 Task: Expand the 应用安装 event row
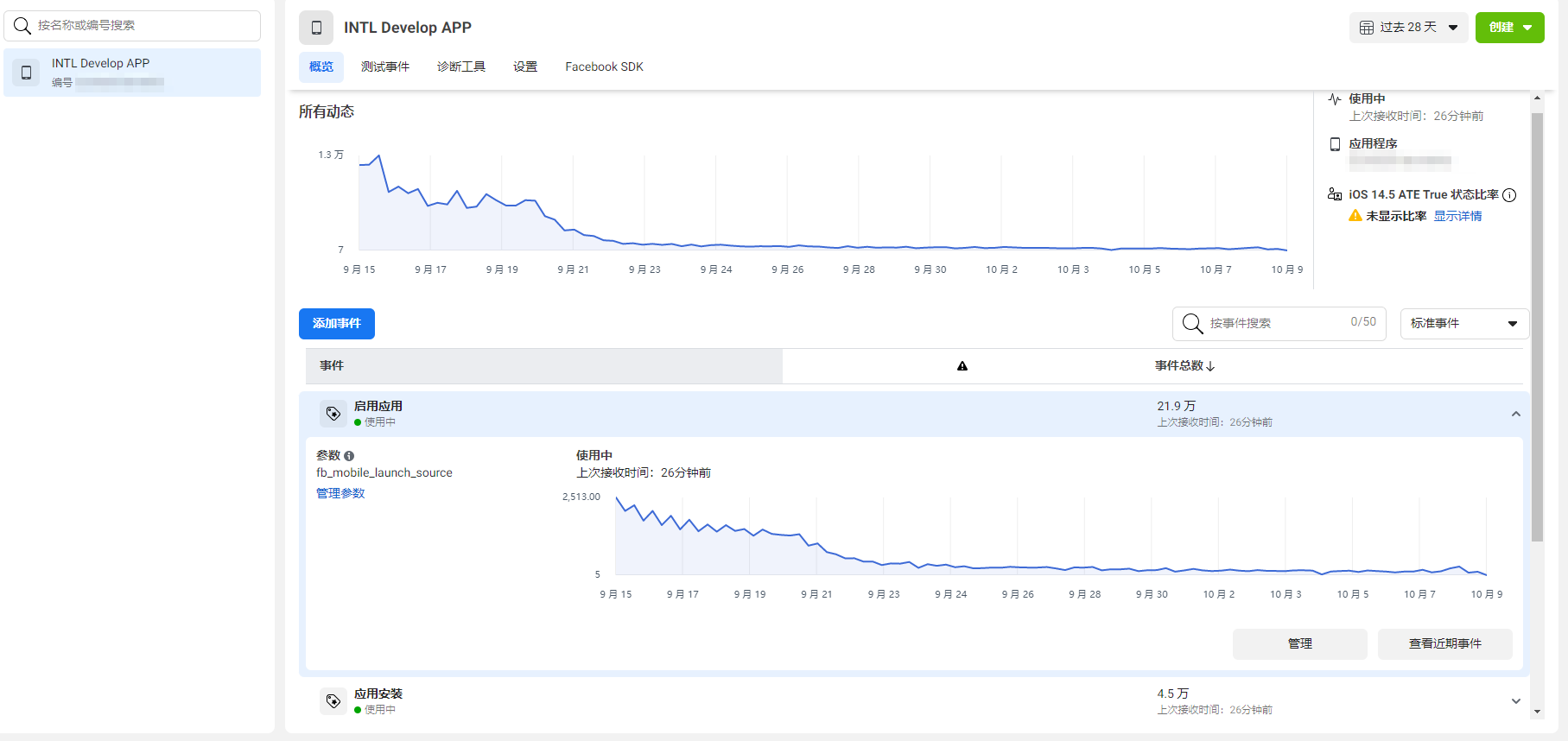[x=1515, y=701]
